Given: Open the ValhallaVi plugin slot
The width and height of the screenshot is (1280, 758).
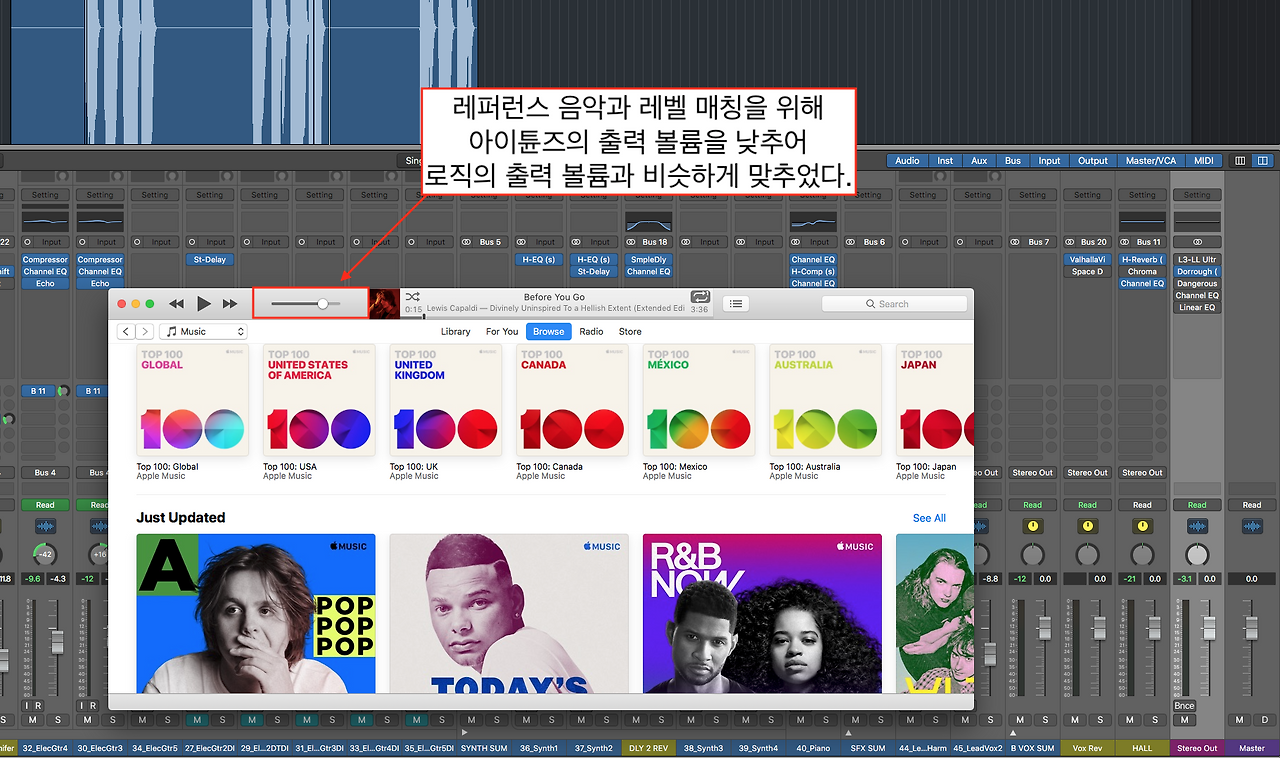Looking at the screenshot, I should (1087, 260).
